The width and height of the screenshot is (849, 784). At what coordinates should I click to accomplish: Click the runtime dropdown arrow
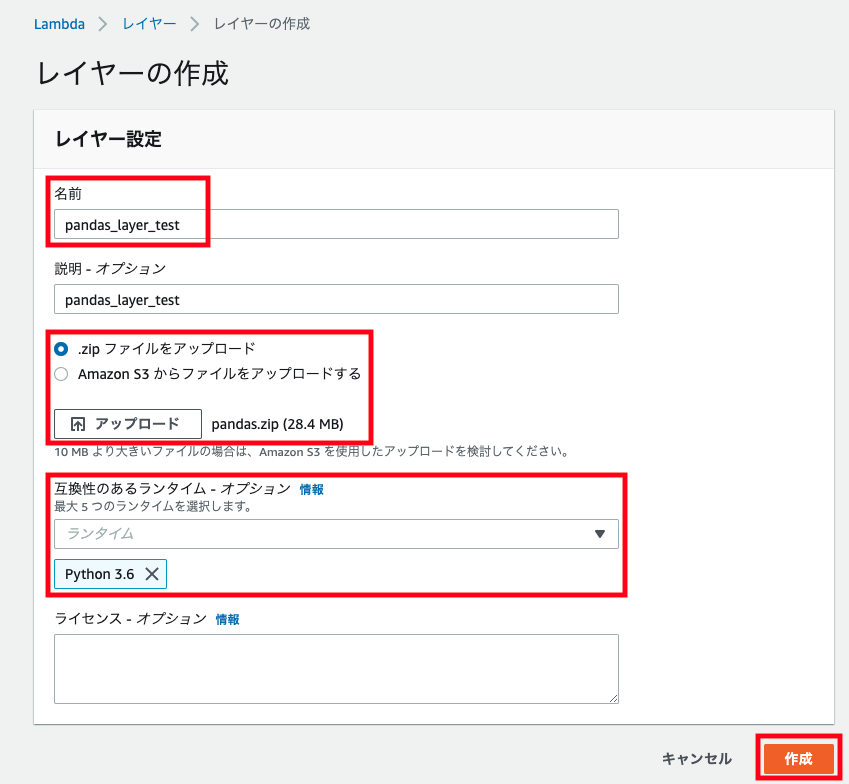(599, 534)
